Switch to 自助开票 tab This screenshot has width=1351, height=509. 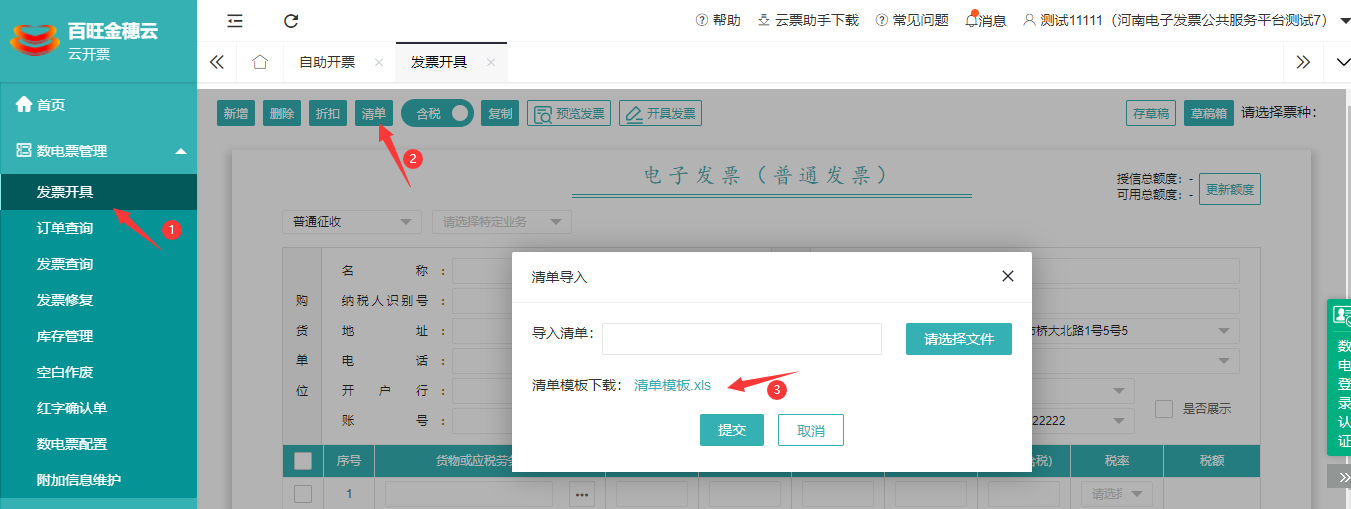327,62
